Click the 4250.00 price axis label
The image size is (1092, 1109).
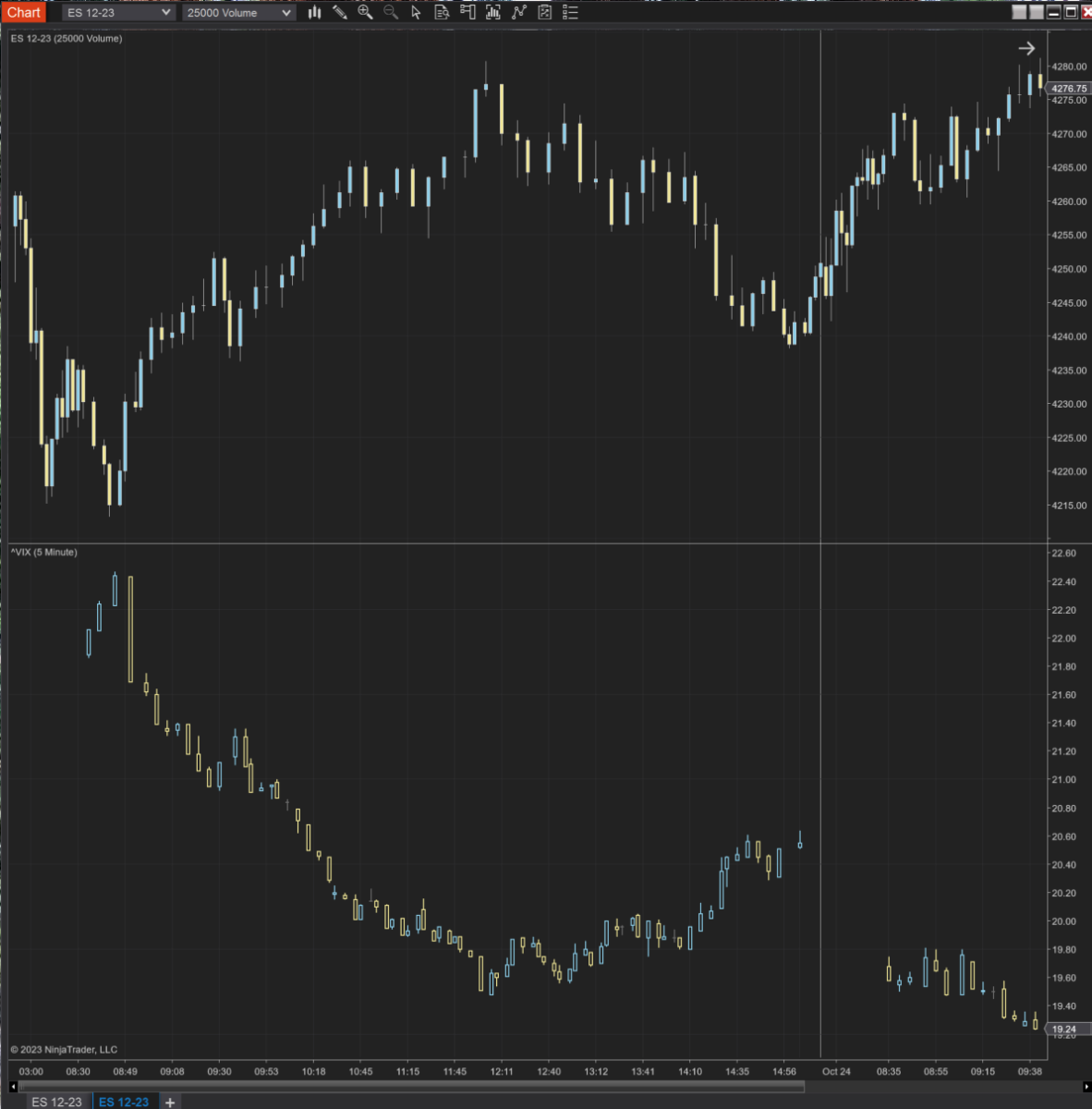click(x=1069, y=269)
